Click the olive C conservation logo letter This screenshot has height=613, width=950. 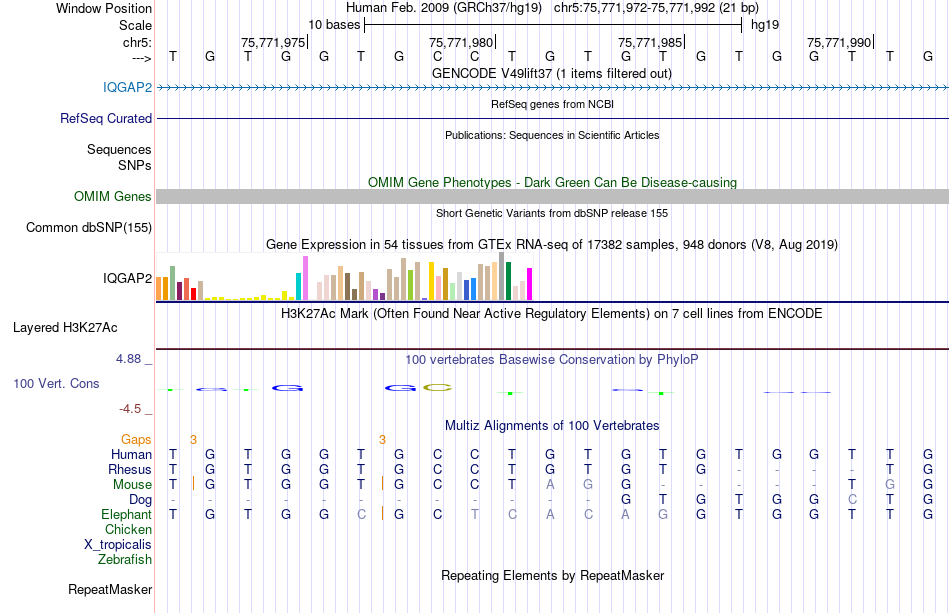(x=437, y=388)
